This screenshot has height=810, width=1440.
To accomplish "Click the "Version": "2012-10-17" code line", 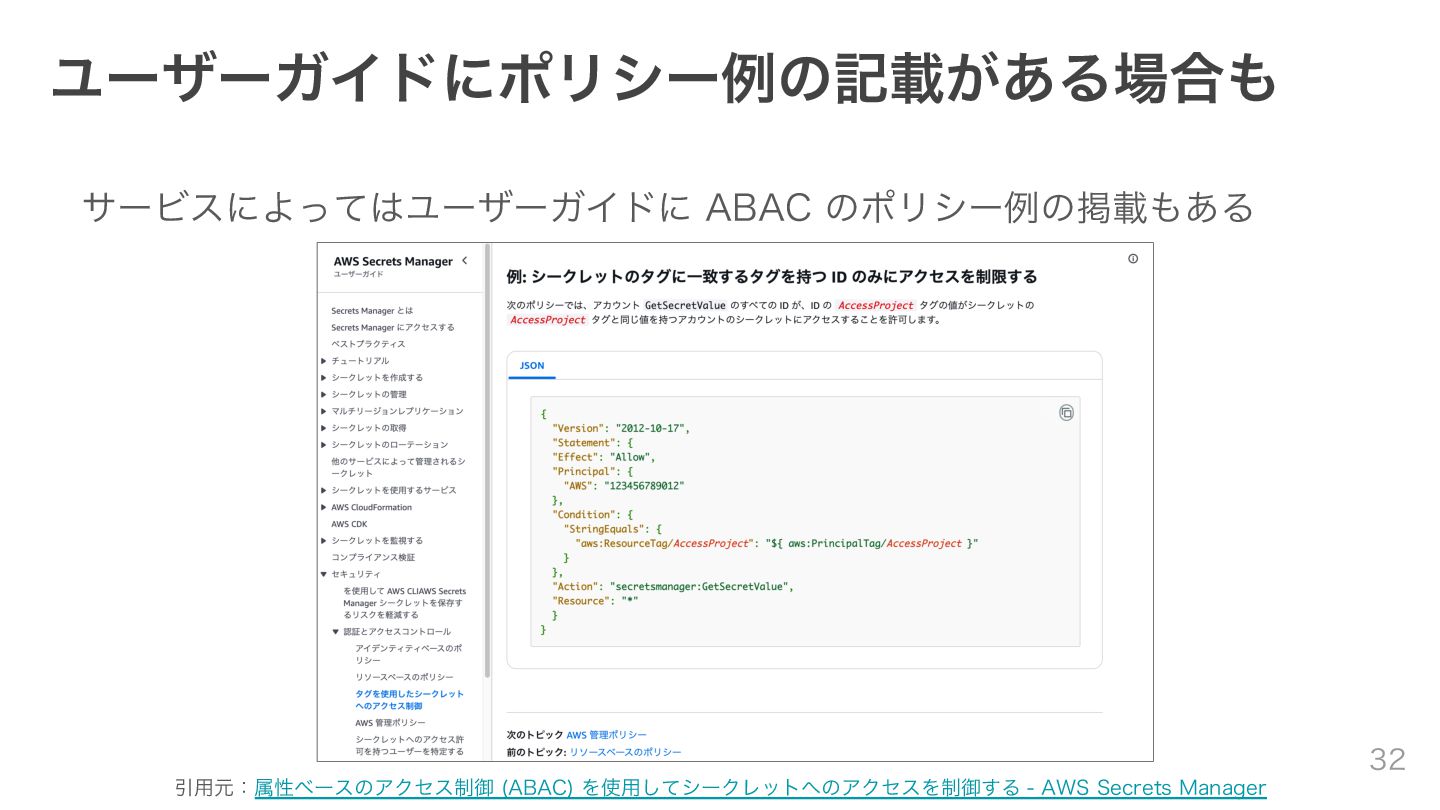I will [x=620, y=428].
